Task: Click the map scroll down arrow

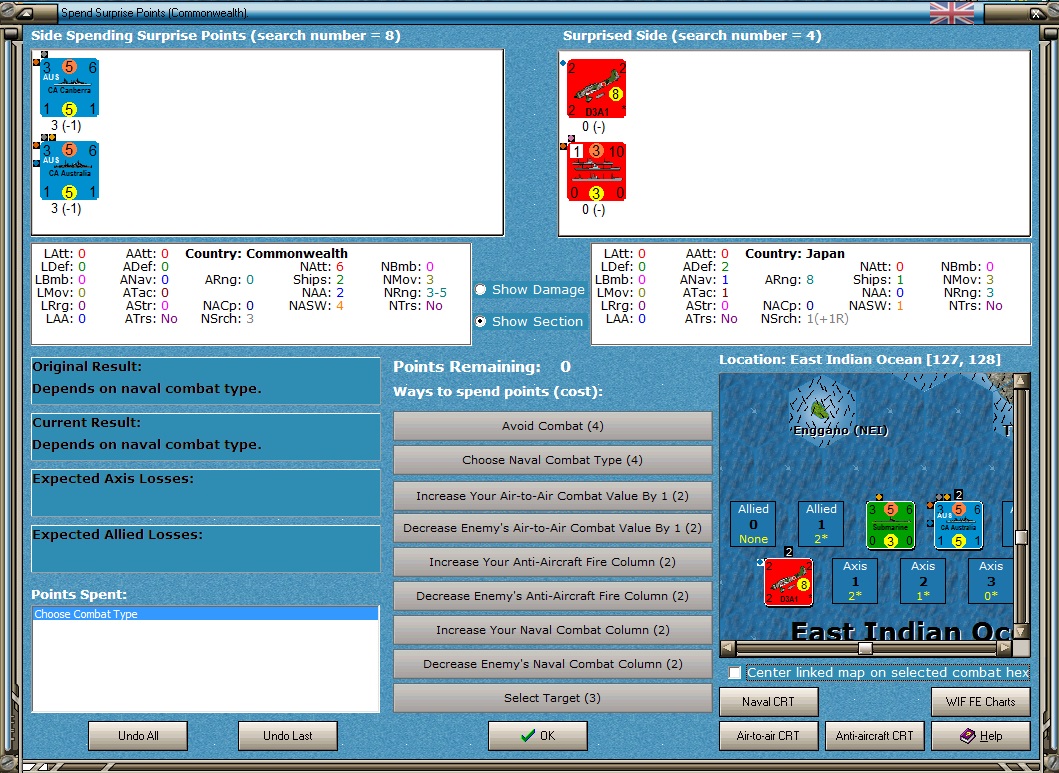Action: tap(1021, 632)
